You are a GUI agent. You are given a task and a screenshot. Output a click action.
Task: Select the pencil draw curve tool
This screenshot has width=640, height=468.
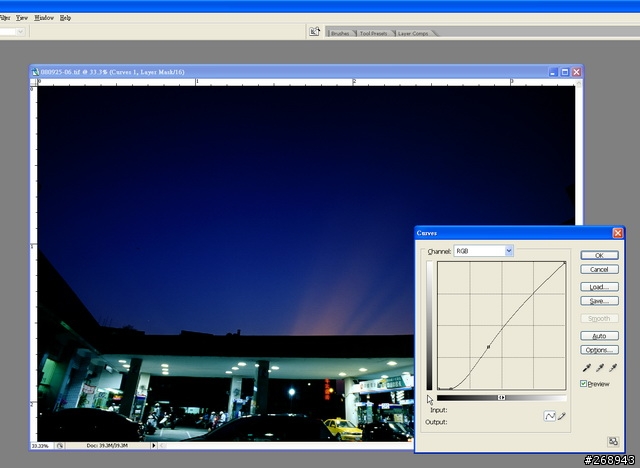(x=562, y=416)
